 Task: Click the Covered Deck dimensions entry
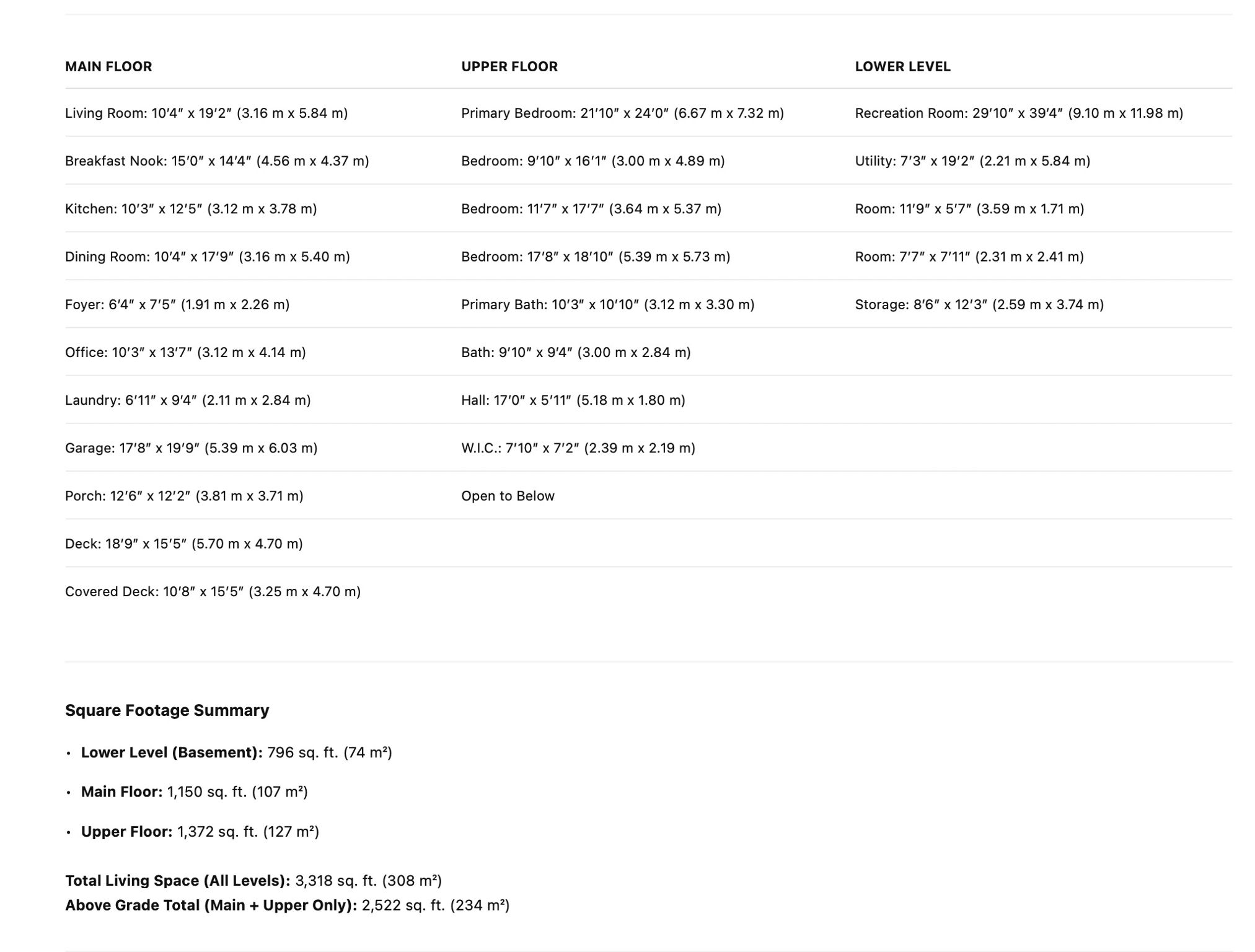point(213,591)
